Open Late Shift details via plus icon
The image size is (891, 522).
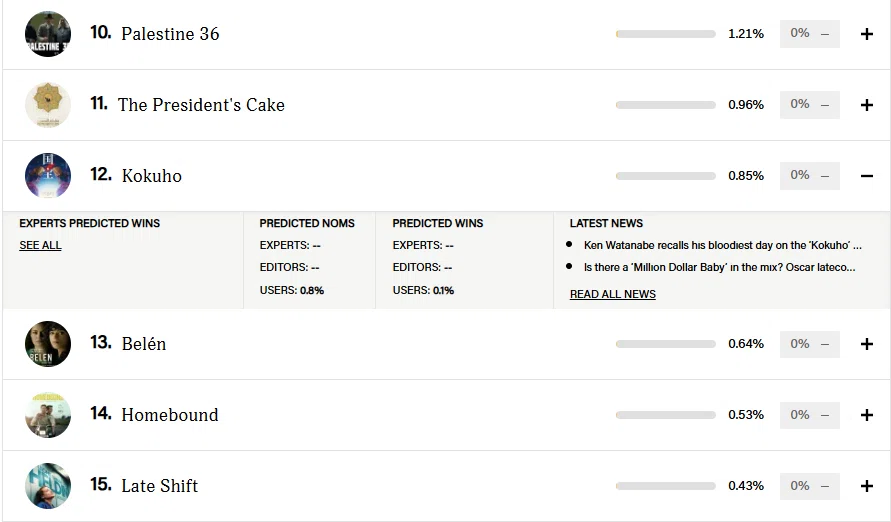(867, 486)
